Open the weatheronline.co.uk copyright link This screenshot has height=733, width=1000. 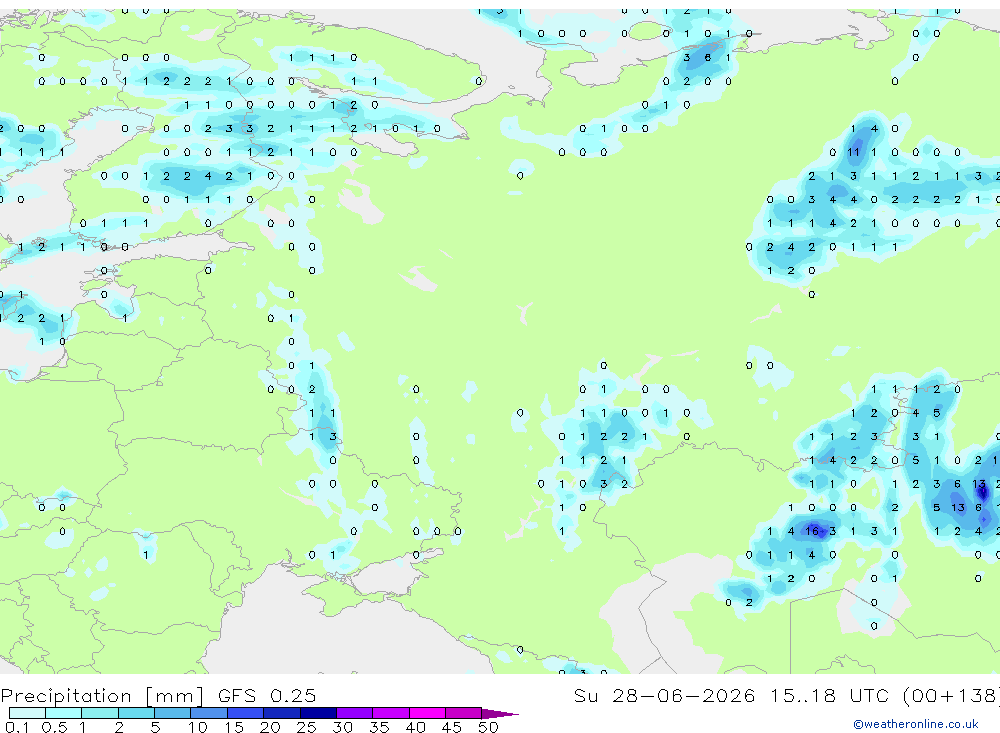pos(916,724)
